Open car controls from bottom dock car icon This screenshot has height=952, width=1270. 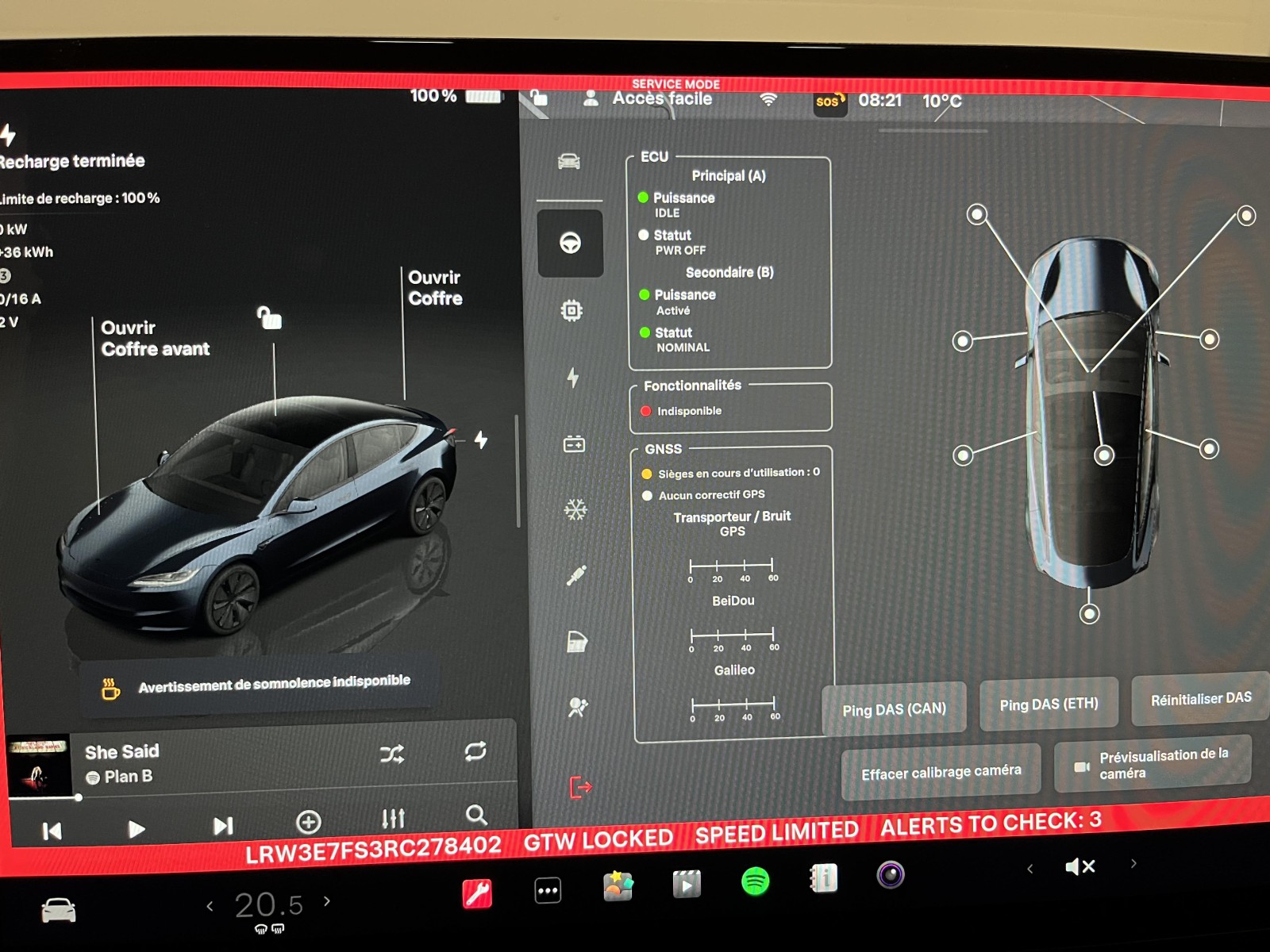point(59,910)
